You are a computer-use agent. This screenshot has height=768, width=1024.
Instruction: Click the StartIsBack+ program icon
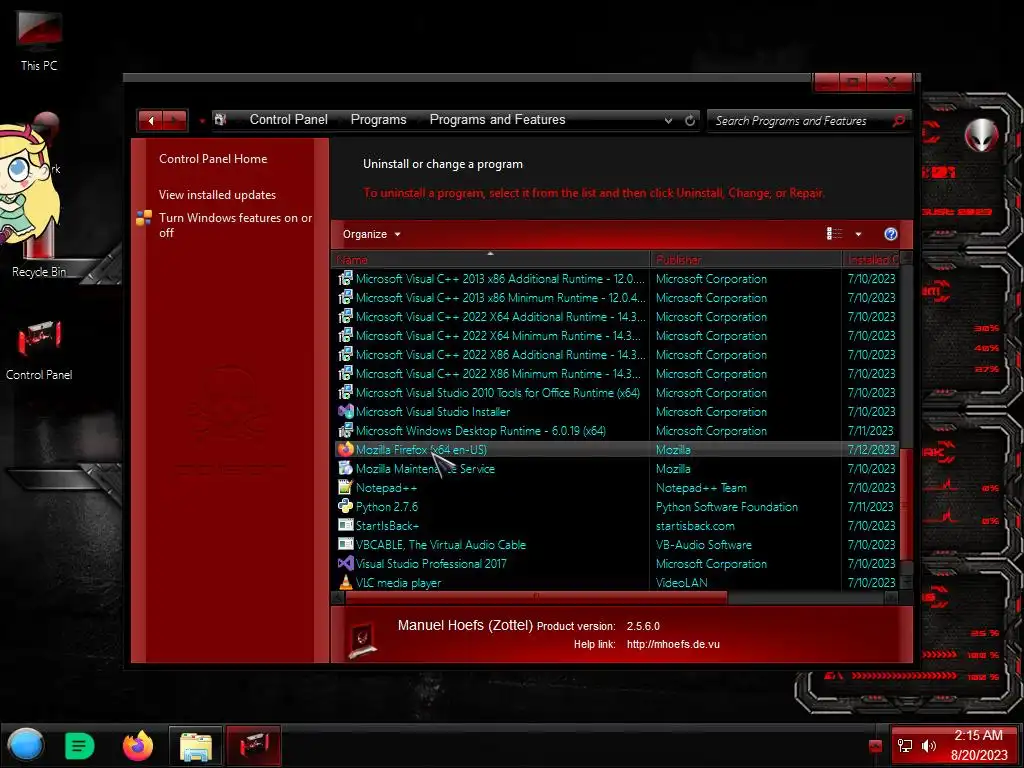(345, 525)
